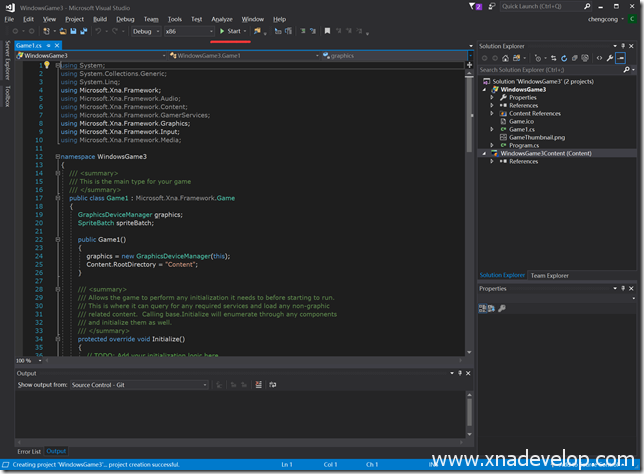644x474 pixels.
Task: Open the Debug configuration dropdown
Action: [146, 31]
